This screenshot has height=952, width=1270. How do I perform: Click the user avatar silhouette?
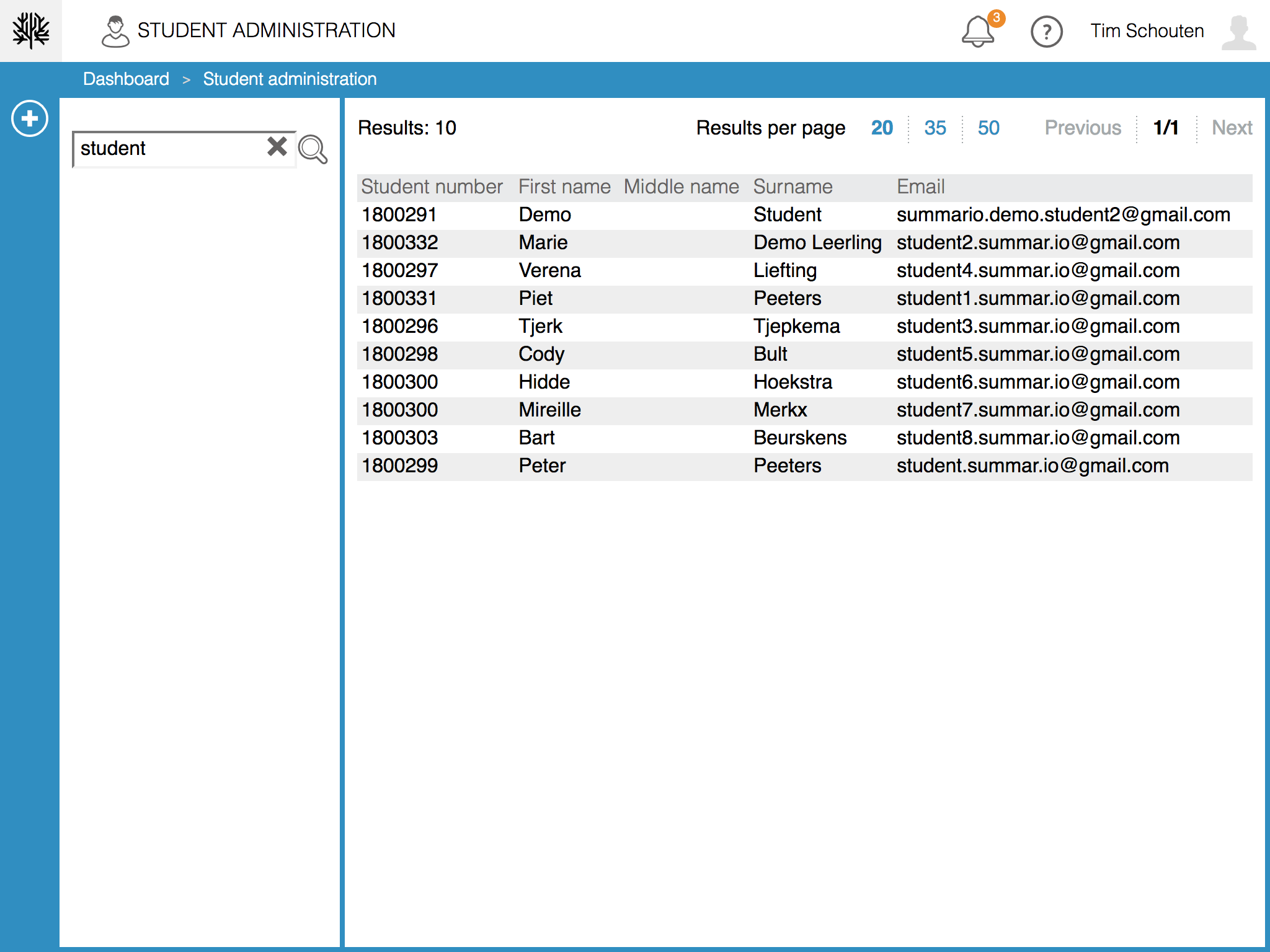click(1238, 32)
